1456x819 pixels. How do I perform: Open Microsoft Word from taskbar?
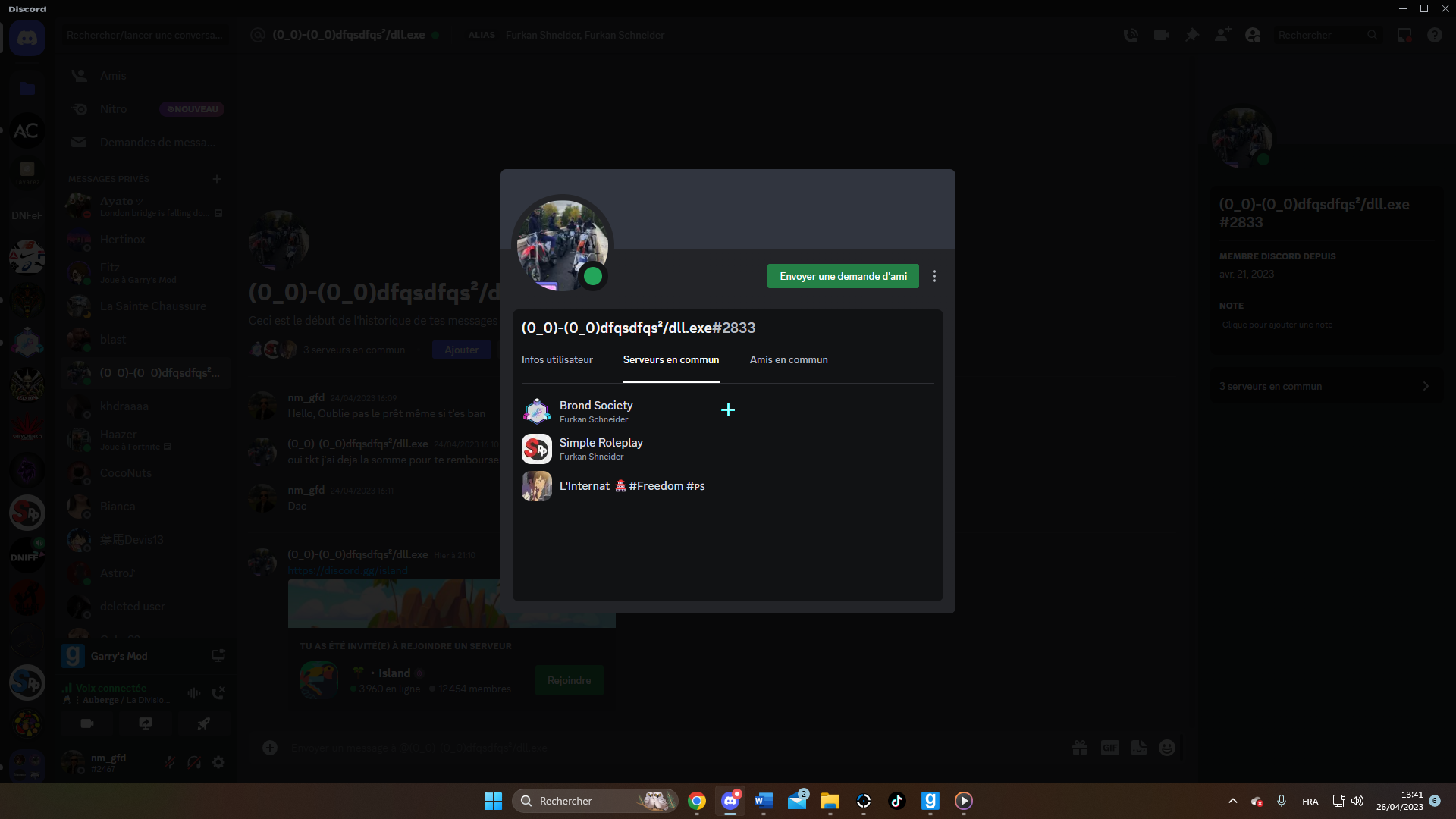coord(764,801)
